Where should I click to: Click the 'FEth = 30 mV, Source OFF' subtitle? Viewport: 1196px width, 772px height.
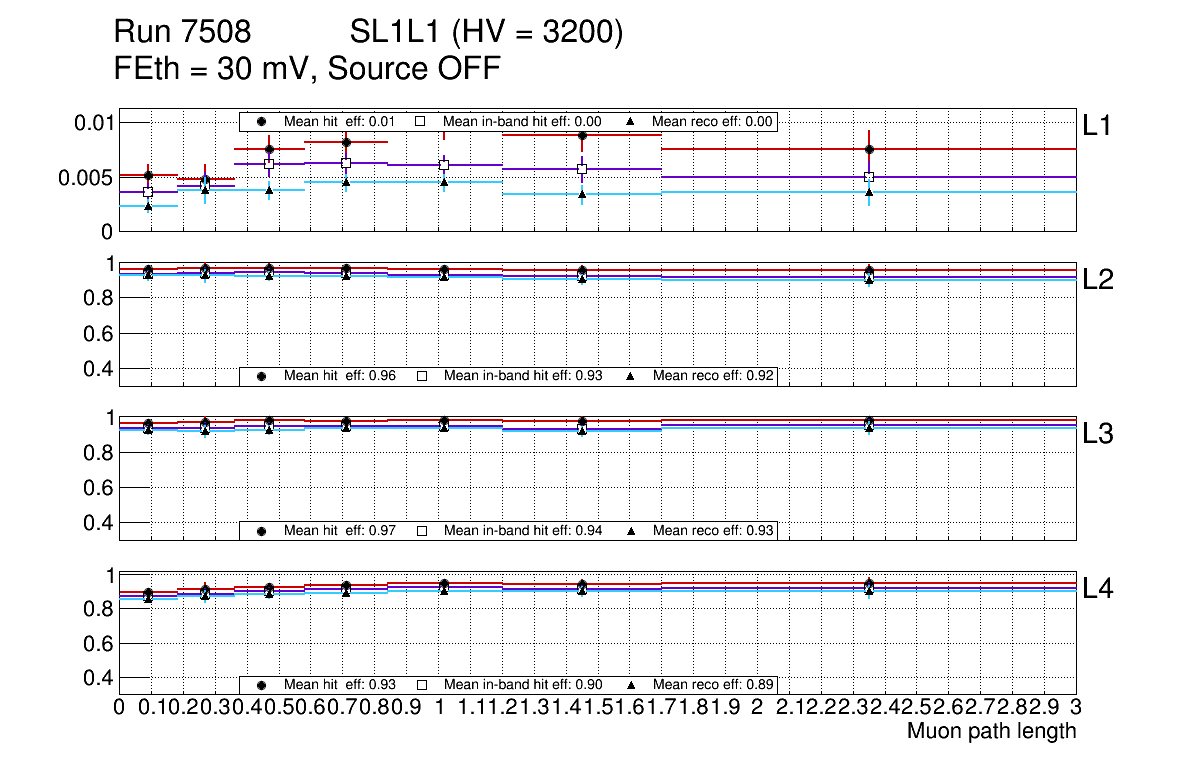click(307, 68)
